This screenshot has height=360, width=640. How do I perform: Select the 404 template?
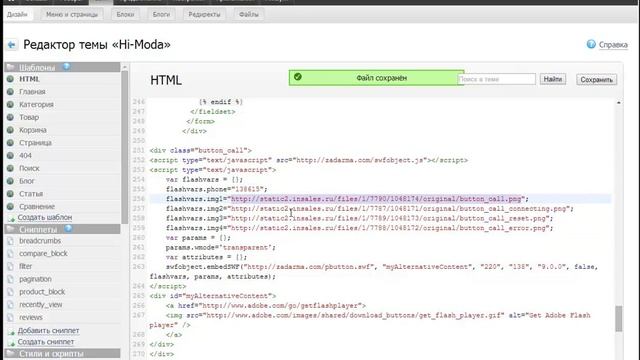click(x=25, y=156)
